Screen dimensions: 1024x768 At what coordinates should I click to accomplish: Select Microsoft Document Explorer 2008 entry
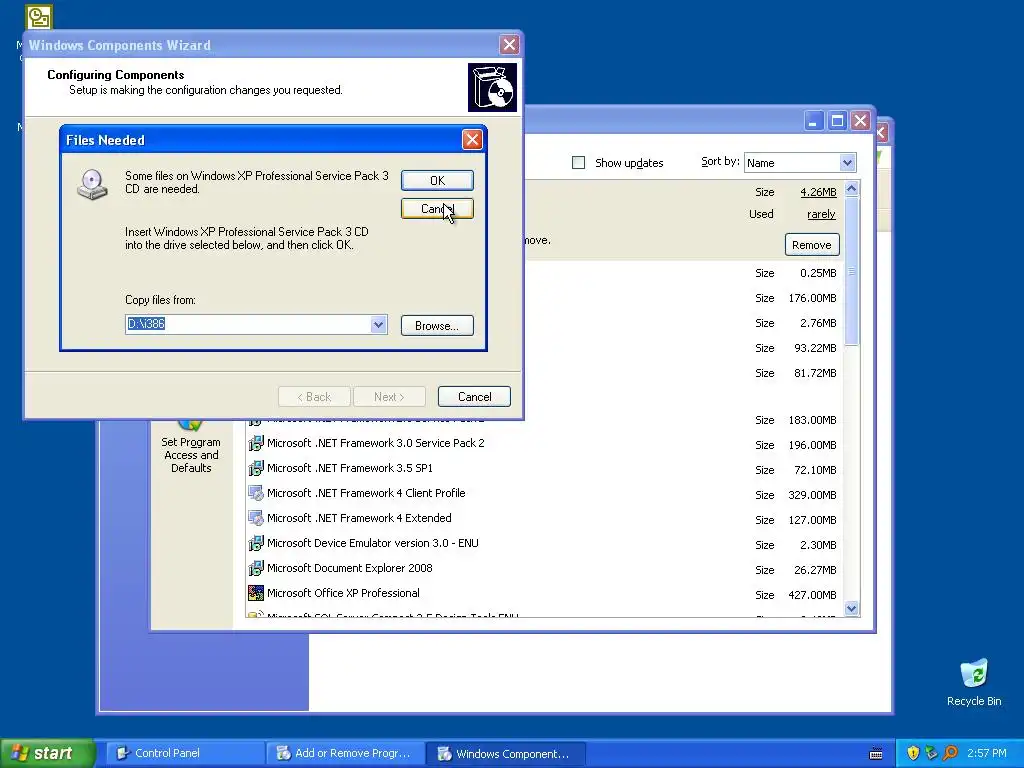[x=349, y=568]
